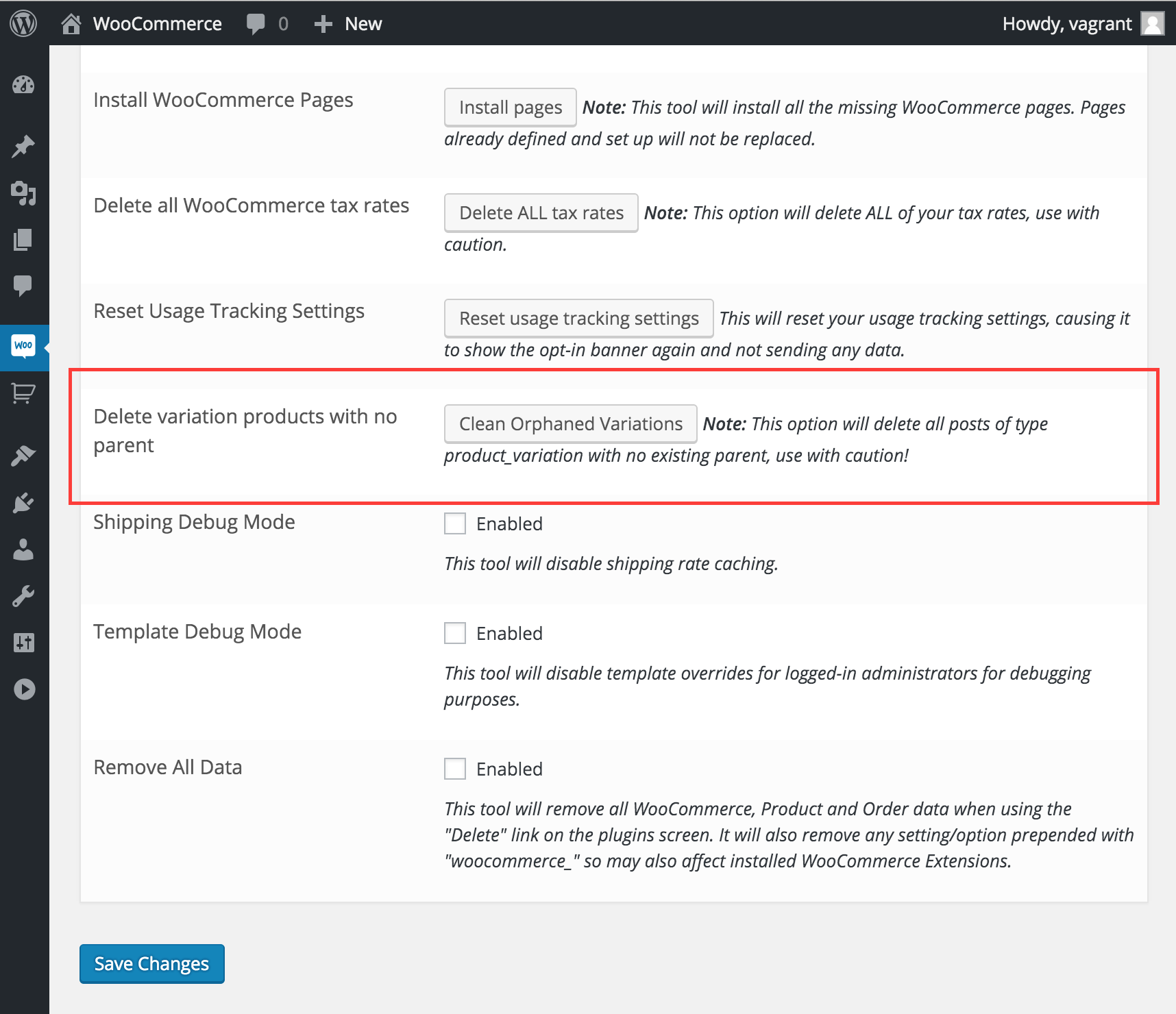Click the Delete all WooCommerce tax rates label
The image size is (1176, 1014).
tap(252, 206)
